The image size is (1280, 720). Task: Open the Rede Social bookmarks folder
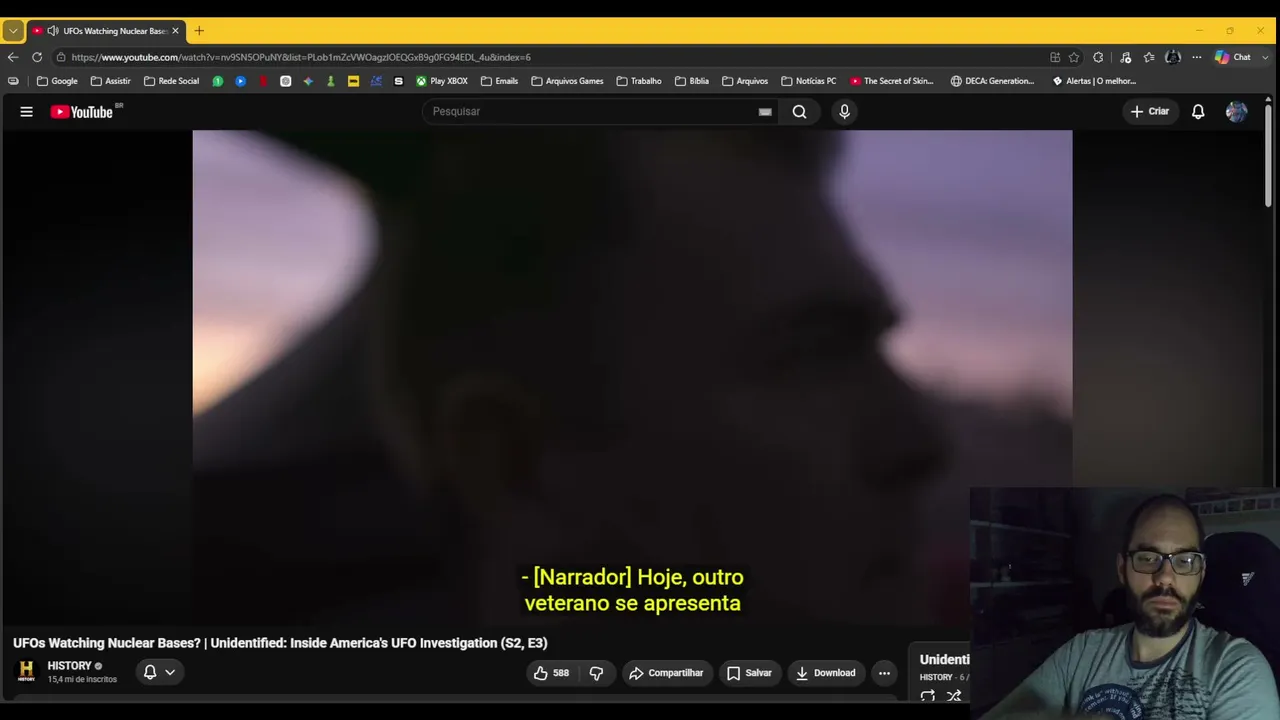(x=171, y=81)
